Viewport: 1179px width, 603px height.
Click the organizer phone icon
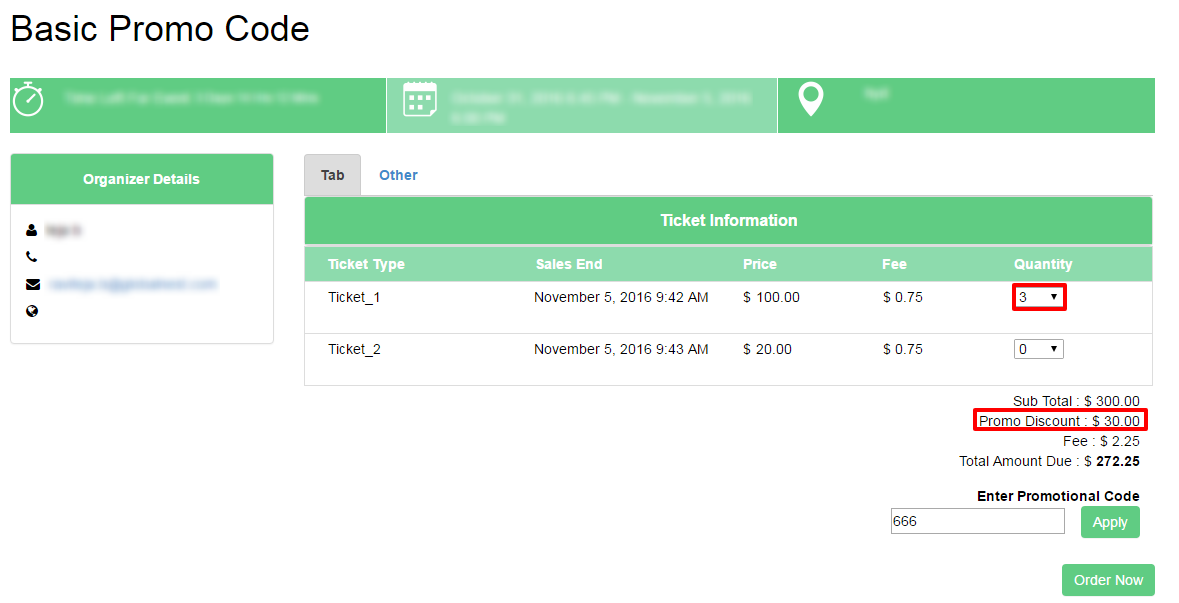point(32,257)
